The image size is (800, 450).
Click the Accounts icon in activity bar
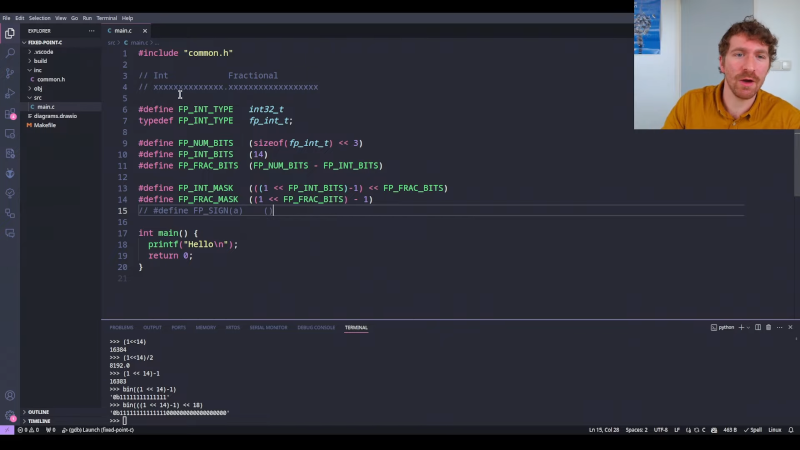click(10, 395)
